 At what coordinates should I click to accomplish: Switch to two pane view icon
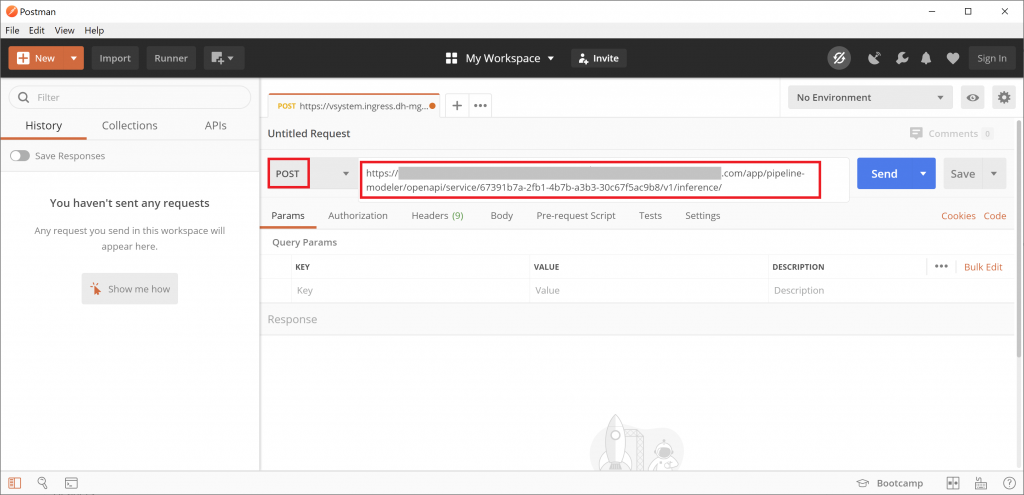pyautogui.click(x=953, y=483)
